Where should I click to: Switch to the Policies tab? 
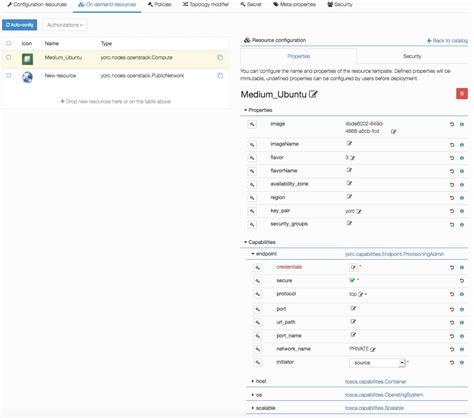coord(160,4)
